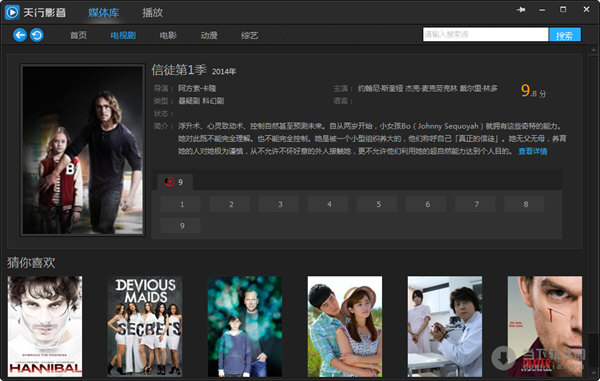Viewport: 600px width, 381px height.
Task: Minimize the 天行影音 window
Action: point(542,10)
